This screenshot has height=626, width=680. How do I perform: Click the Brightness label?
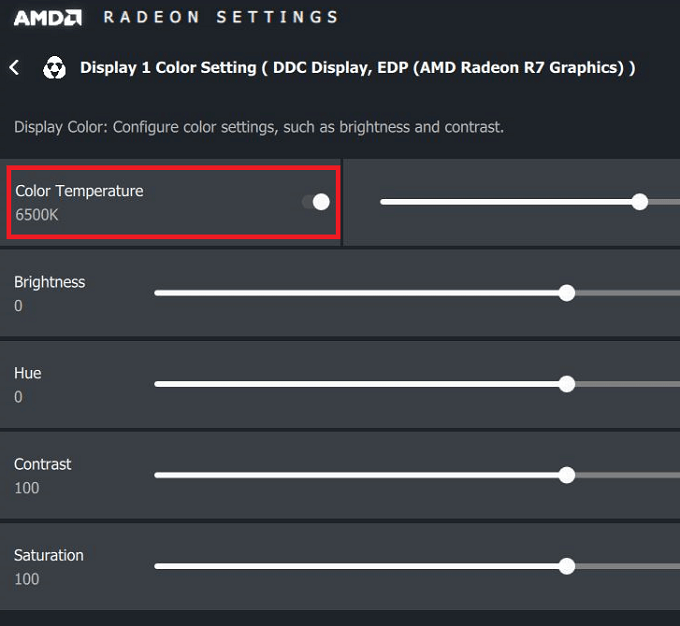(50, 282)
